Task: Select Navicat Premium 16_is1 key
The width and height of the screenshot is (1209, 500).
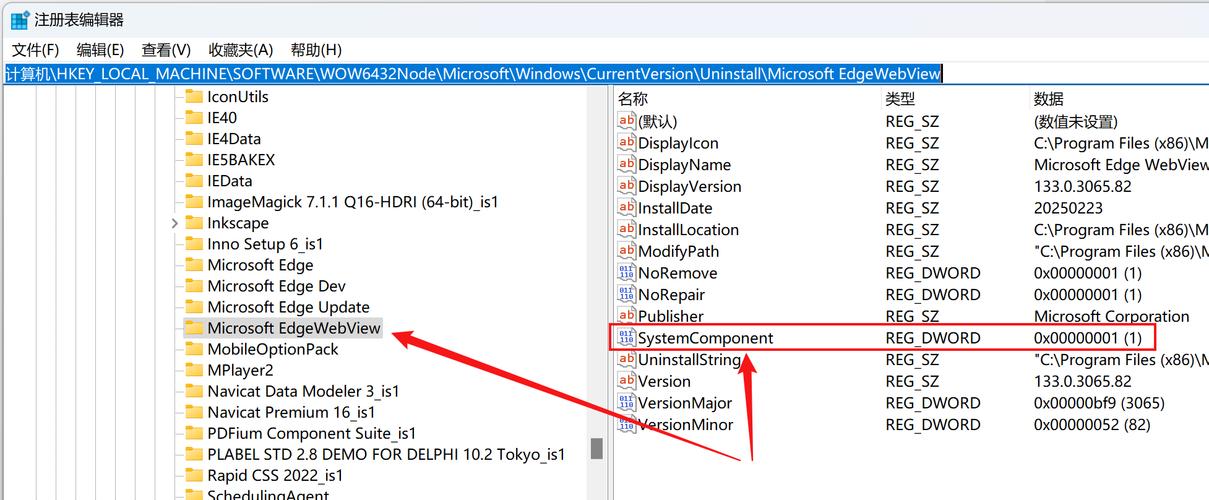Action: (291, 412)
